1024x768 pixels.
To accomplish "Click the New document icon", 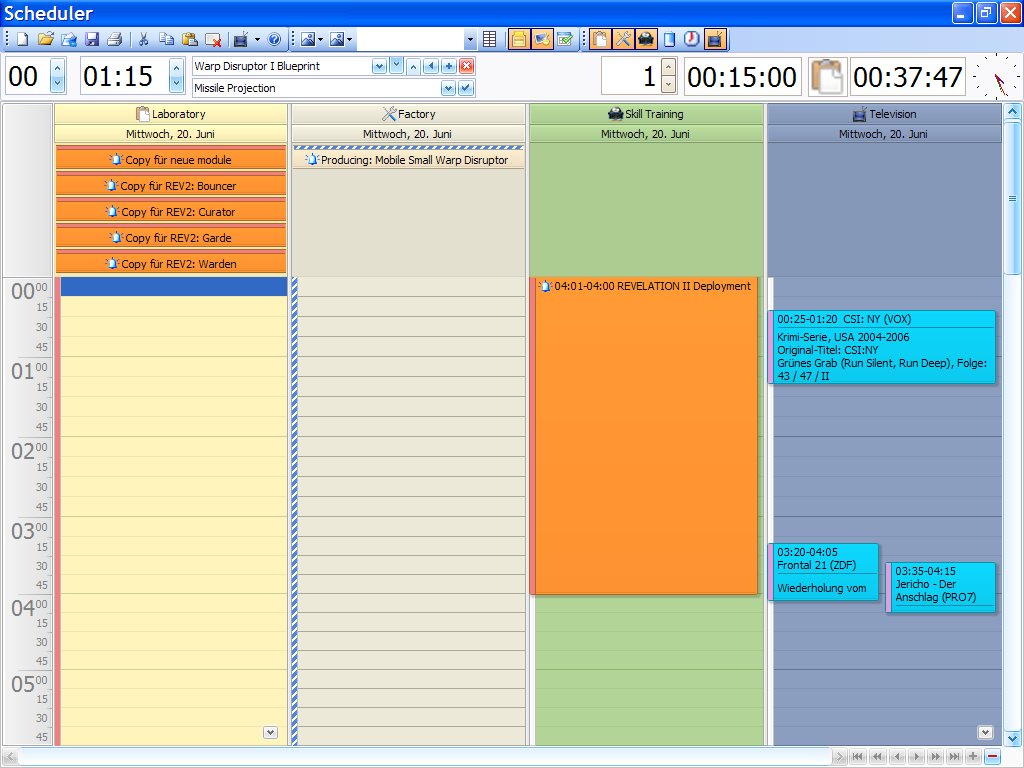I will point(23,40).
